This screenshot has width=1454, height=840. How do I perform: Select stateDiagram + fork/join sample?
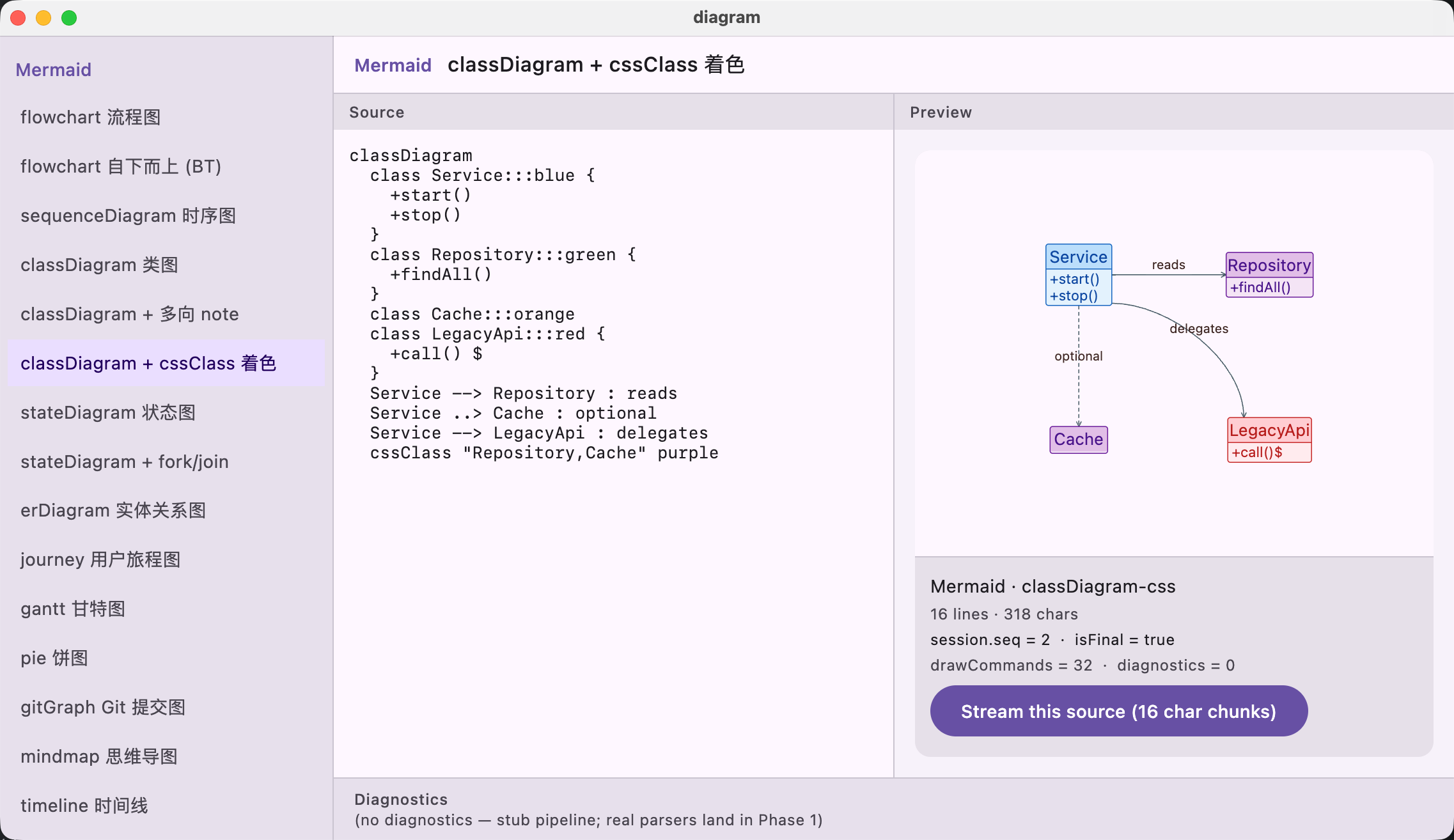[166, 462]
